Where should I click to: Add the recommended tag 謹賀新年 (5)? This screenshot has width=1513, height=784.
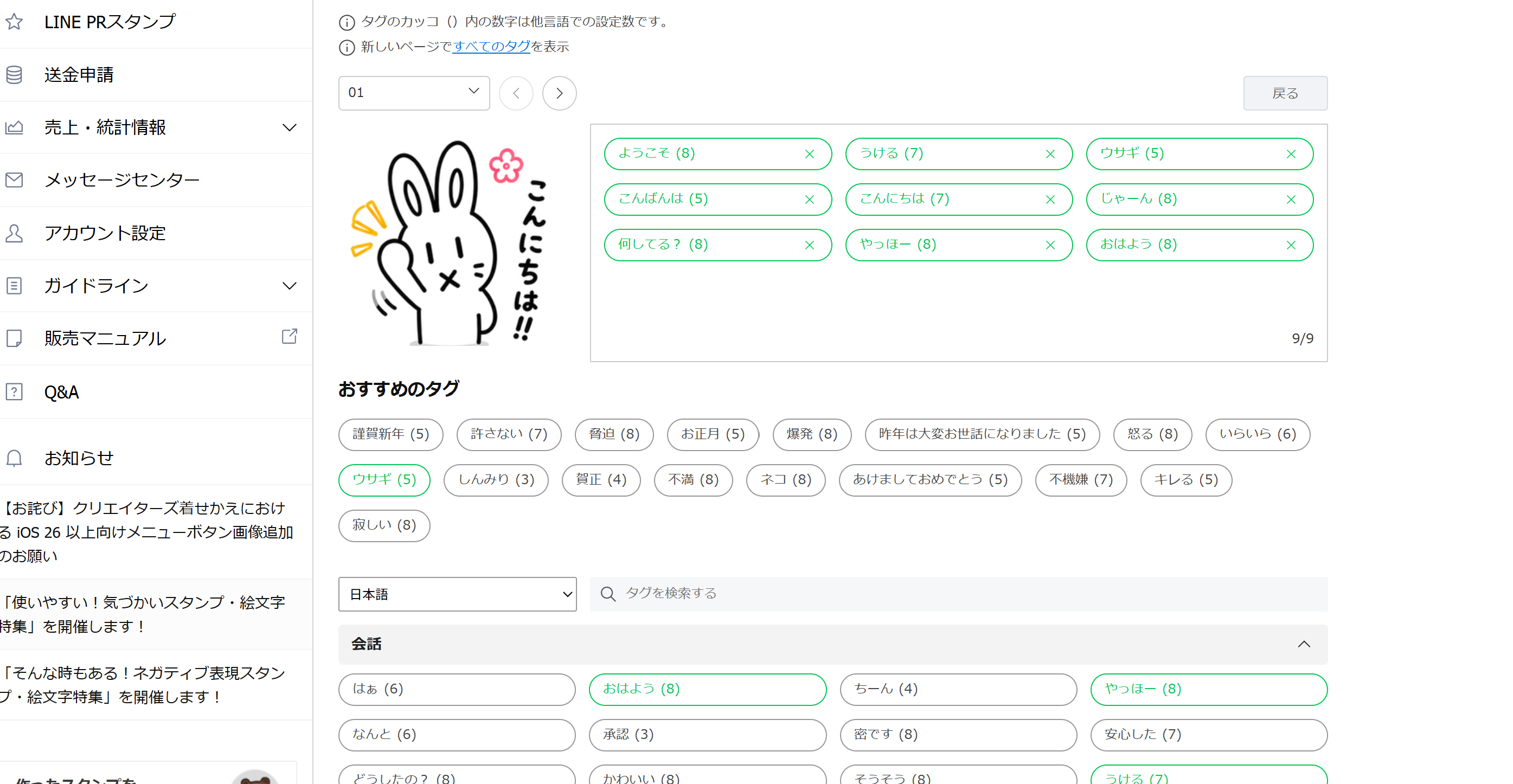click(390, 435)
